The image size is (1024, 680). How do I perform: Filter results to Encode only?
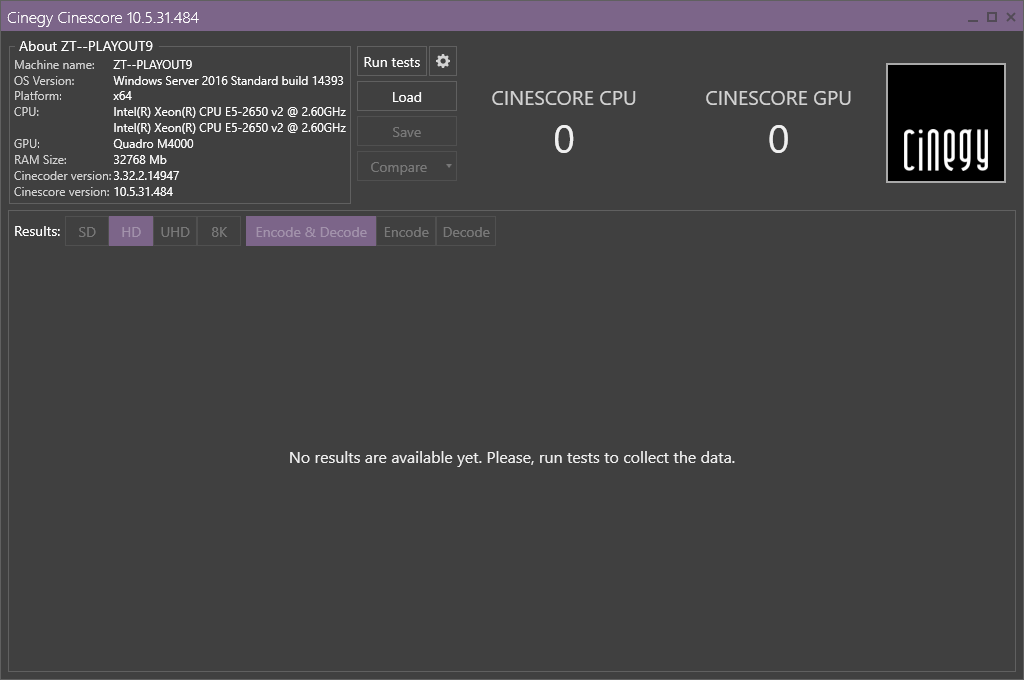tap(406, 232)
